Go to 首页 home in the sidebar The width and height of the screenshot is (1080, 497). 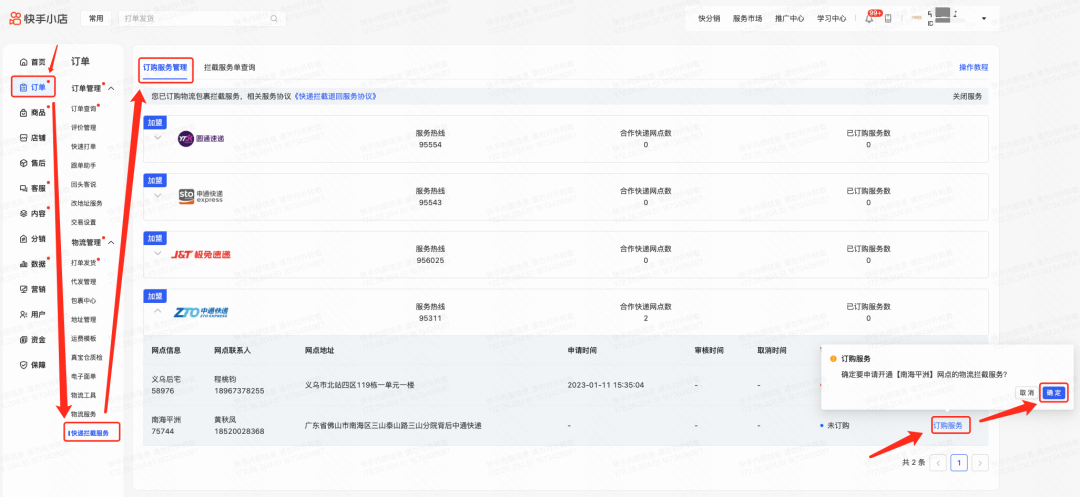click(x=33, y=62)
